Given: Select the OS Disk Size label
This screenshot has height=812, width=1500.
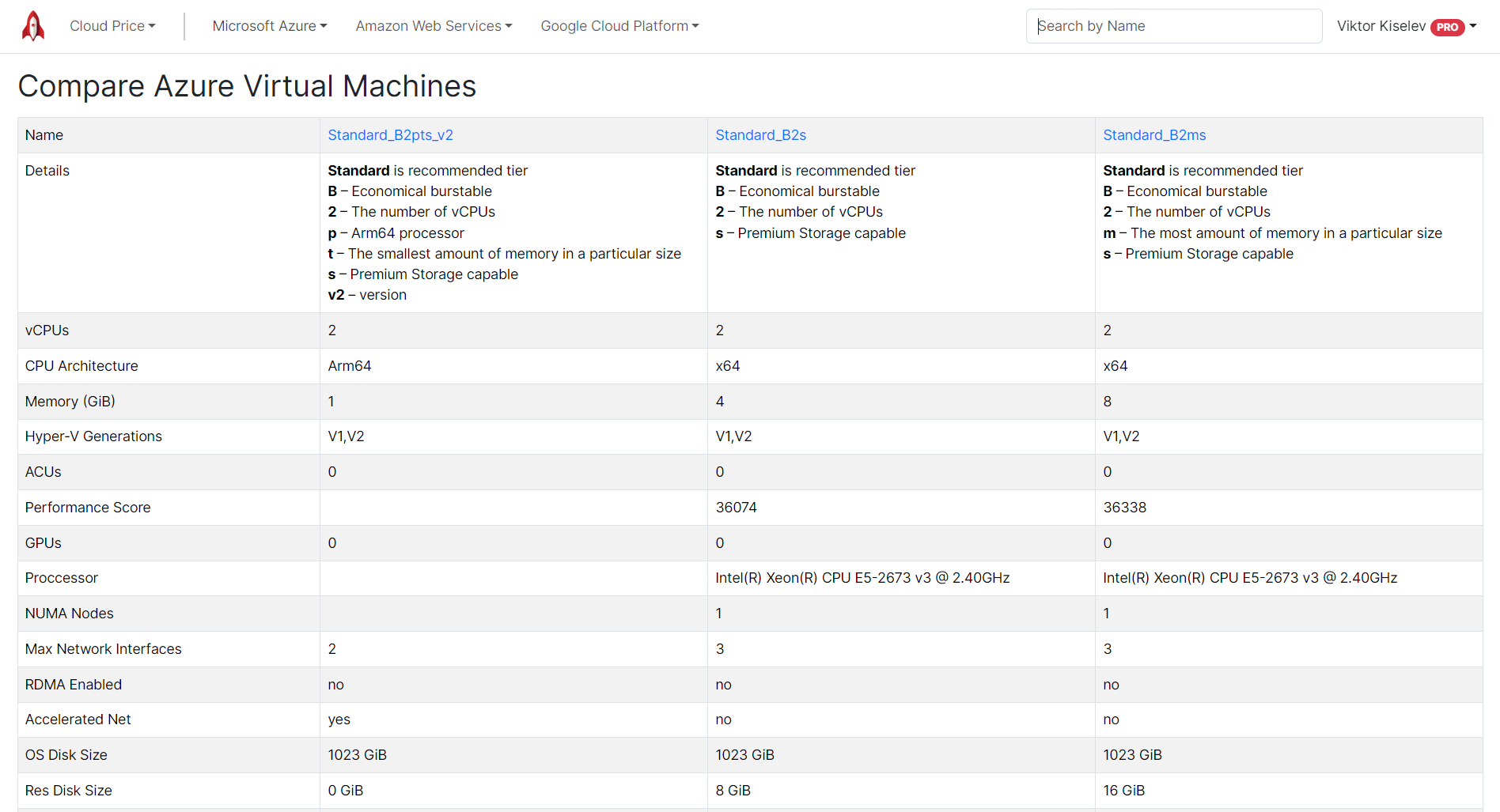Looking at the screenshot, I should (66, 755).
